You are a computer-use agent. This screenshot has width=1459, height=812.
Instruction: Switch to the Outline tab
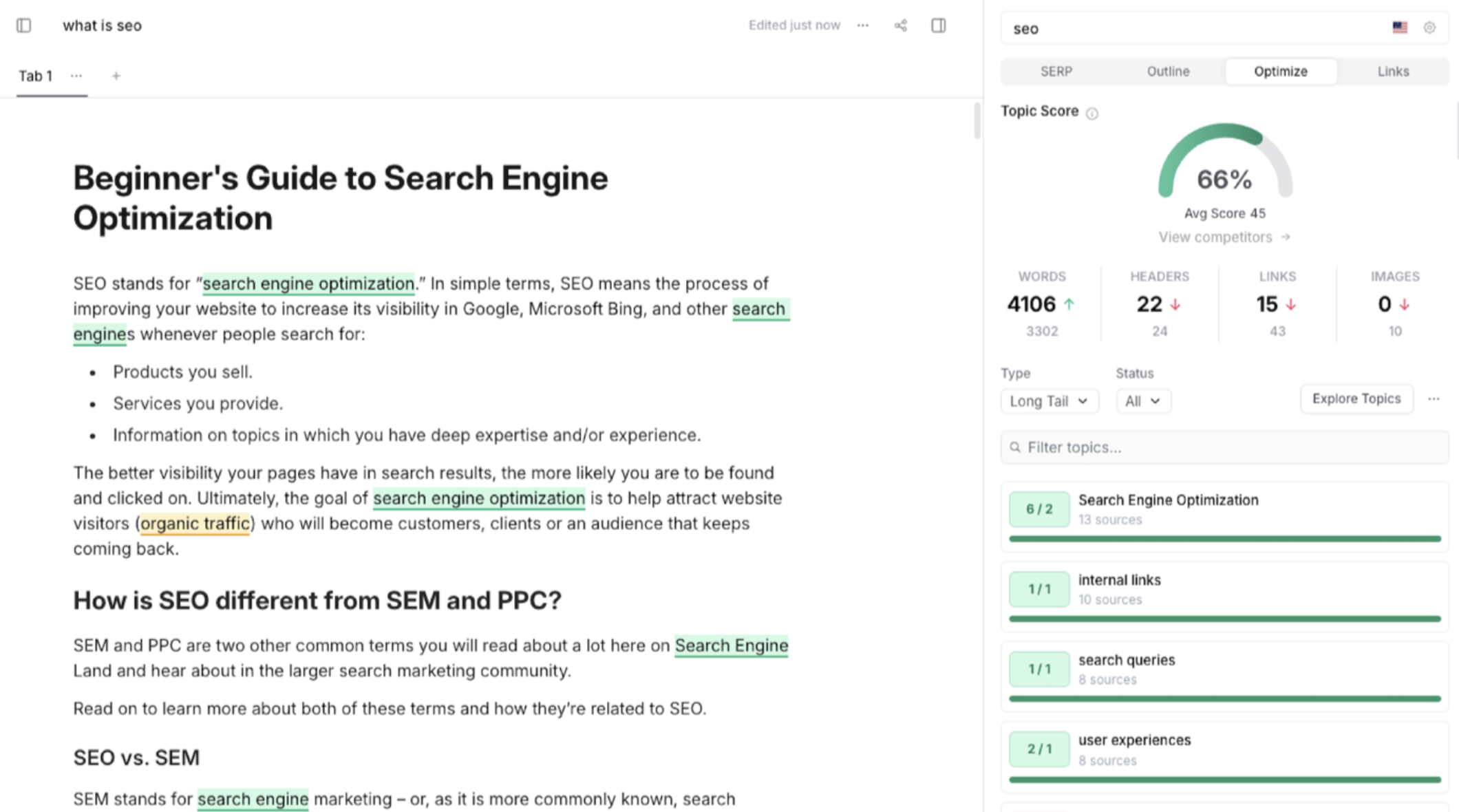click(x=1168, y=72)
